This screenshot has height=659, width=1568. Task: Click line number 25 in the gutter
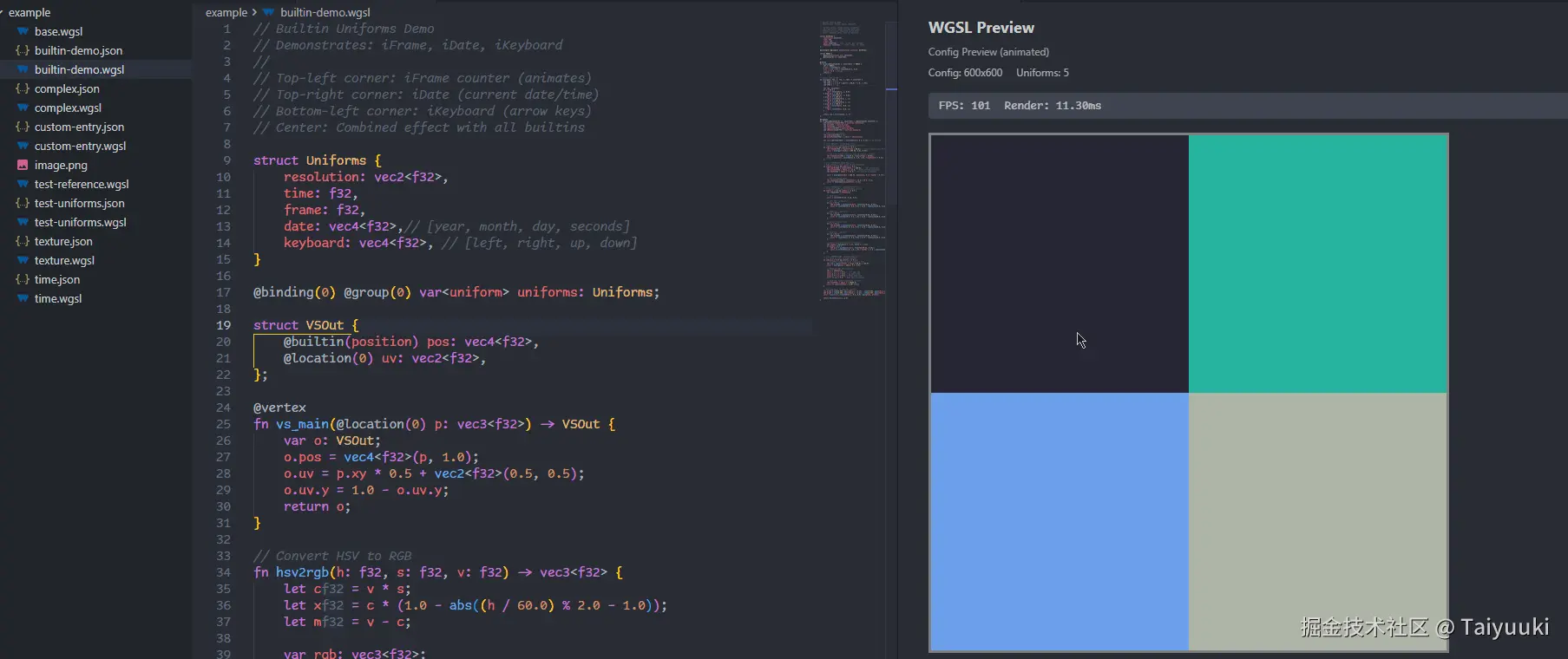click(223, 424)
